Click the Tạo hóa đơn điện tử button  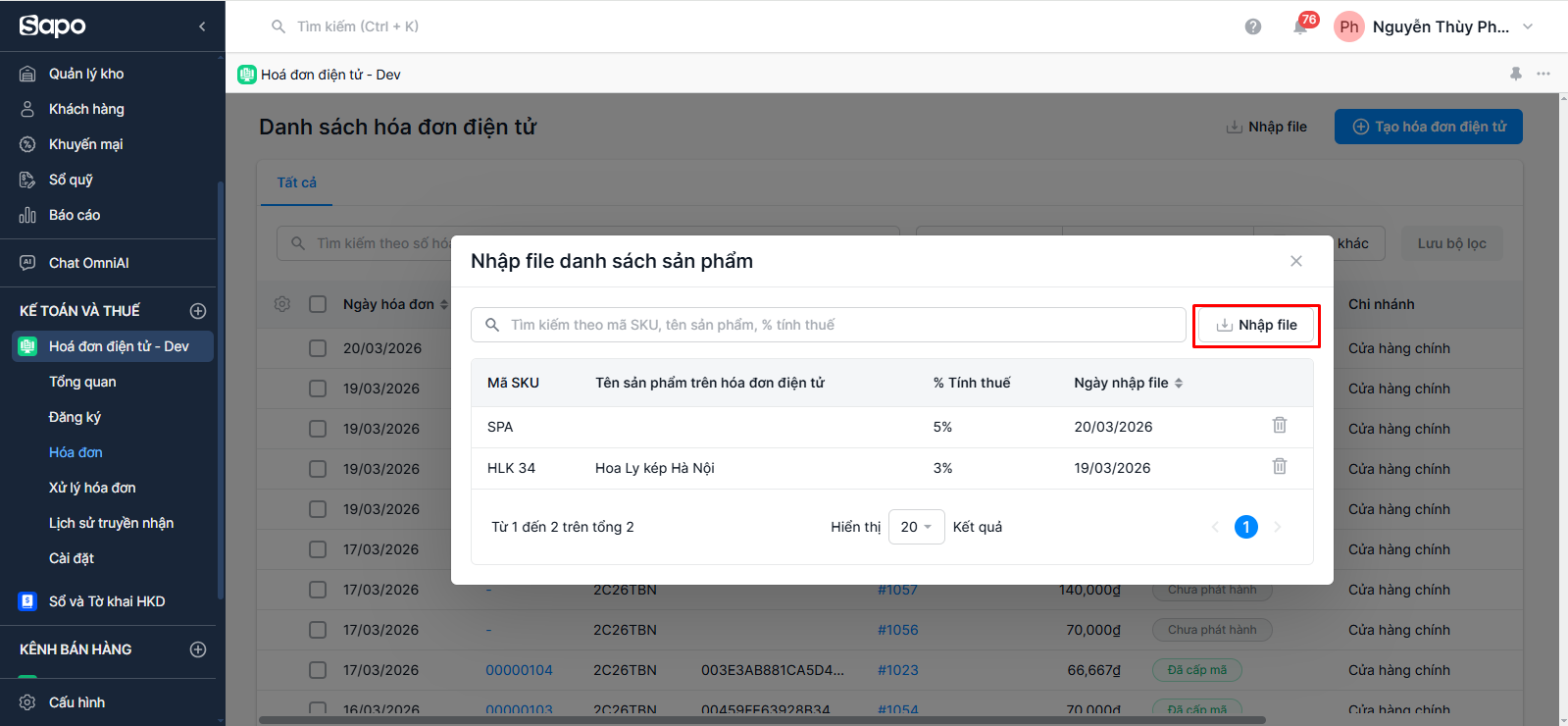1428,127
